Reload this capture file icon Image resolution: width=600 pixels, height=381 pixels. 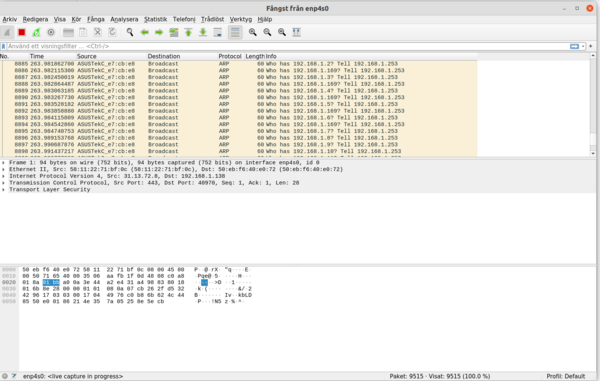(x=112, y=33)
